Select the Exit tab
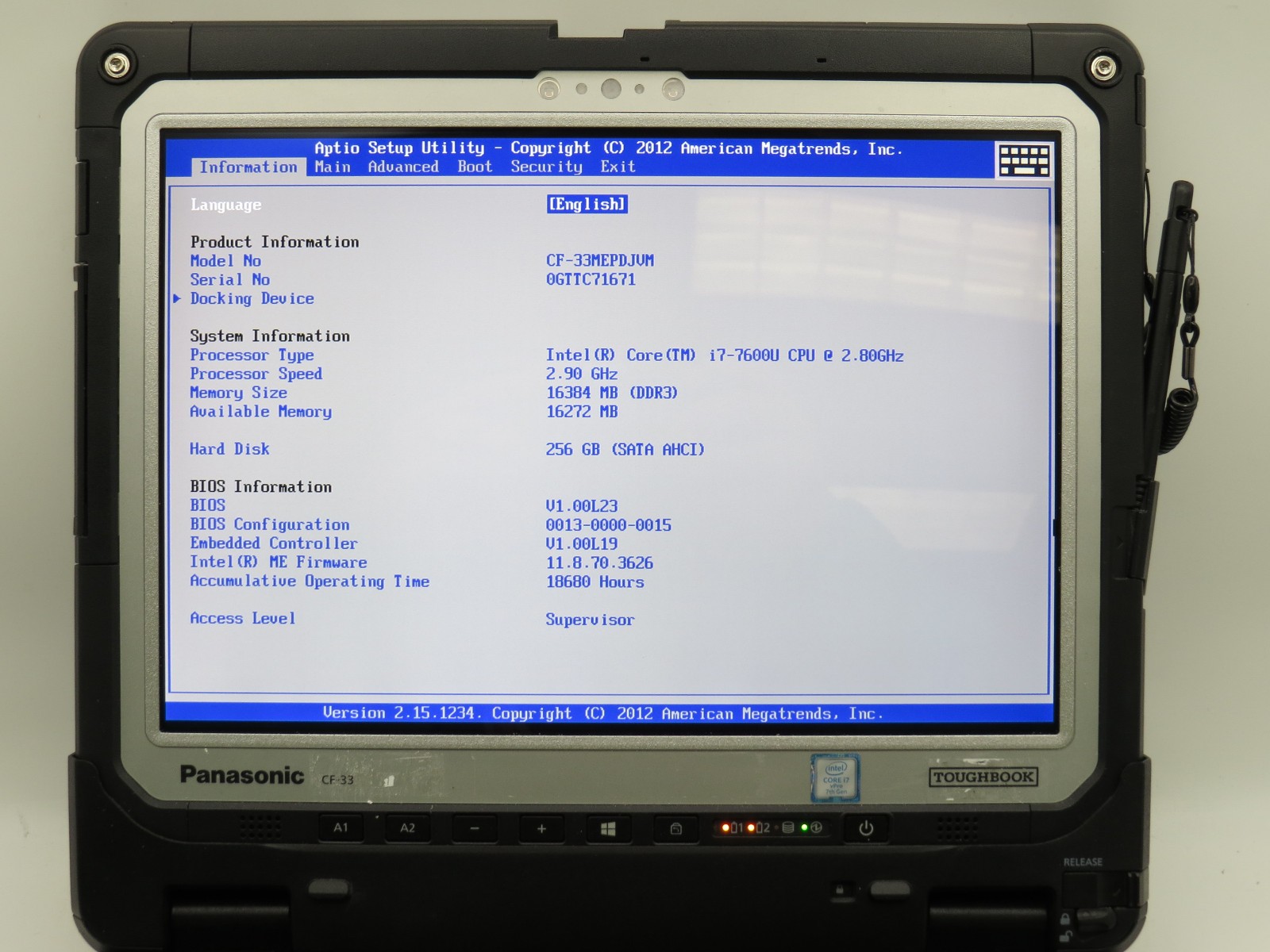 click(618, 167)
